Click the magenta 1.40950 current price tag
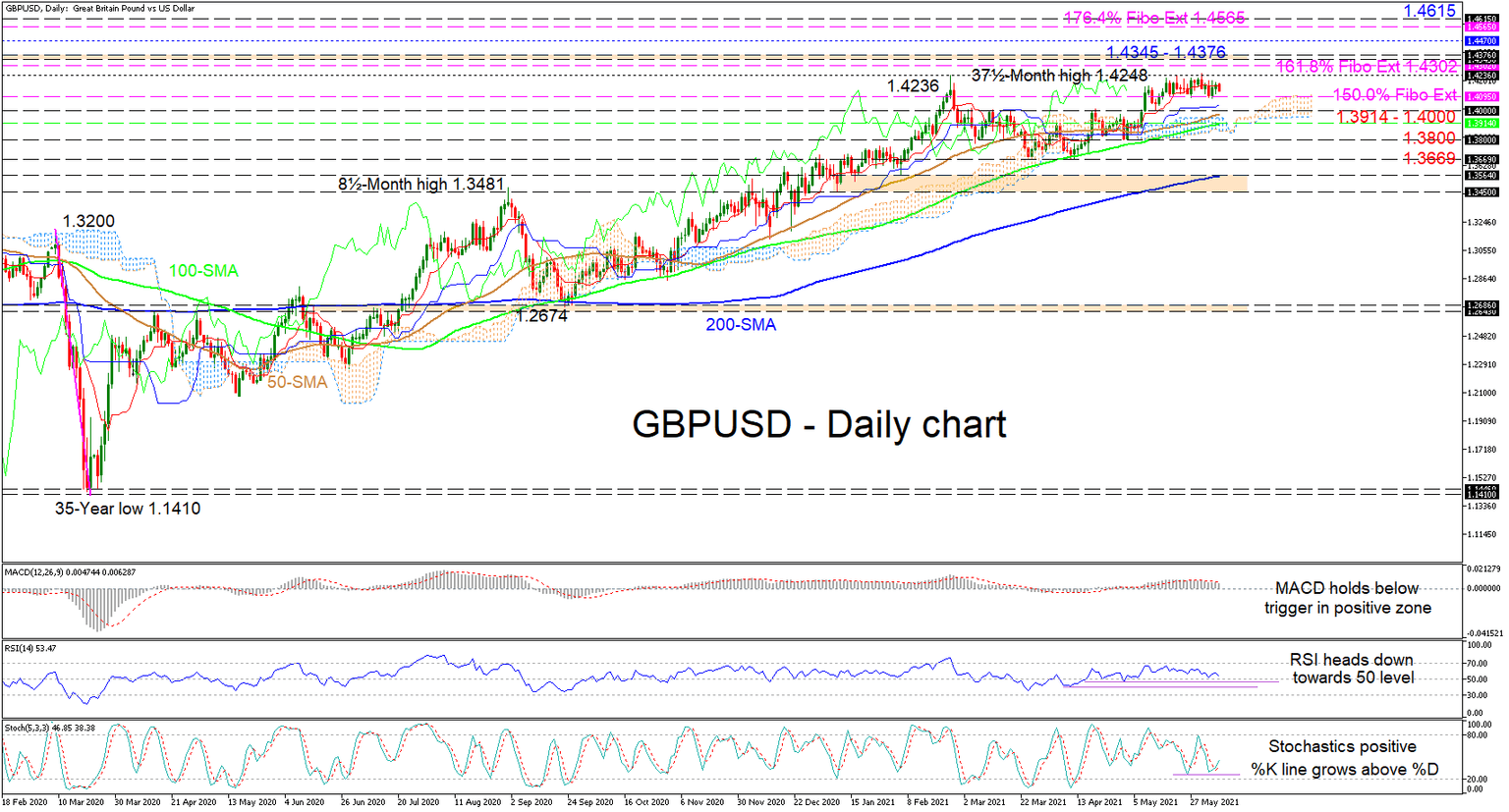Viewport: 1509px width, 812px height. (1482, 96)
